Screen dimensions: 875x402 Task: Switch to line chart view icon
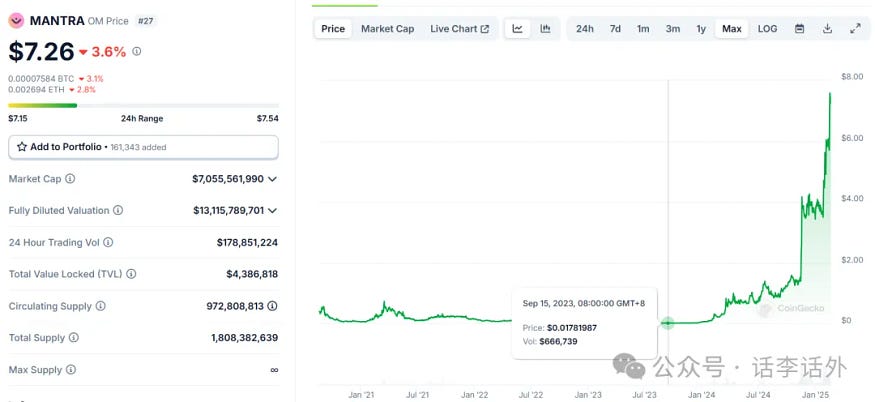point(518,29)
